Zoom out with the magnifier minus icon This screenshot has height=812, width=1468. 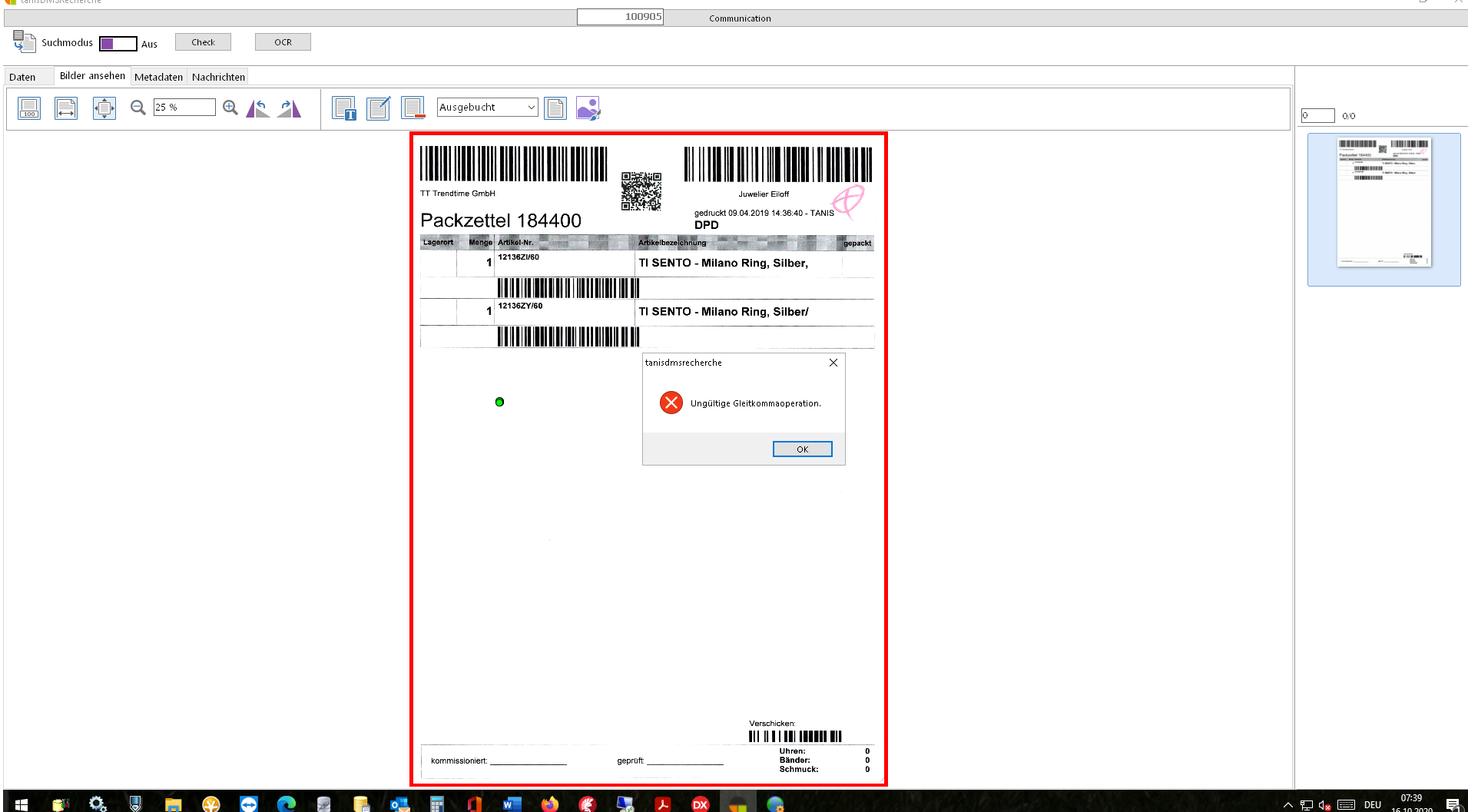(138, 108)
